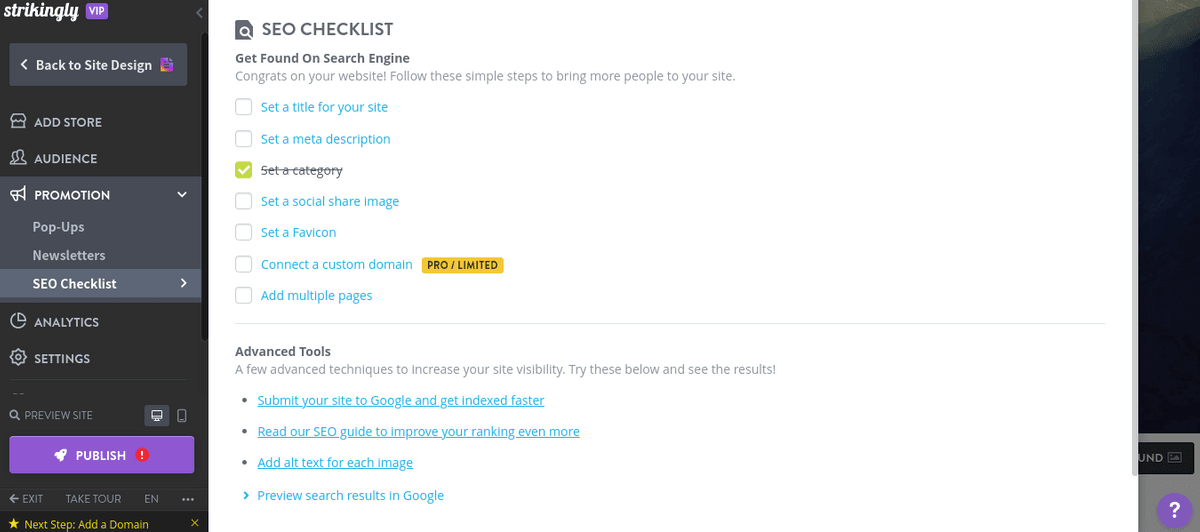The height and width of the screenshot is (532, 1200).
Task: Expand 'Preview search results in Google'
Action: click(246, 495)
